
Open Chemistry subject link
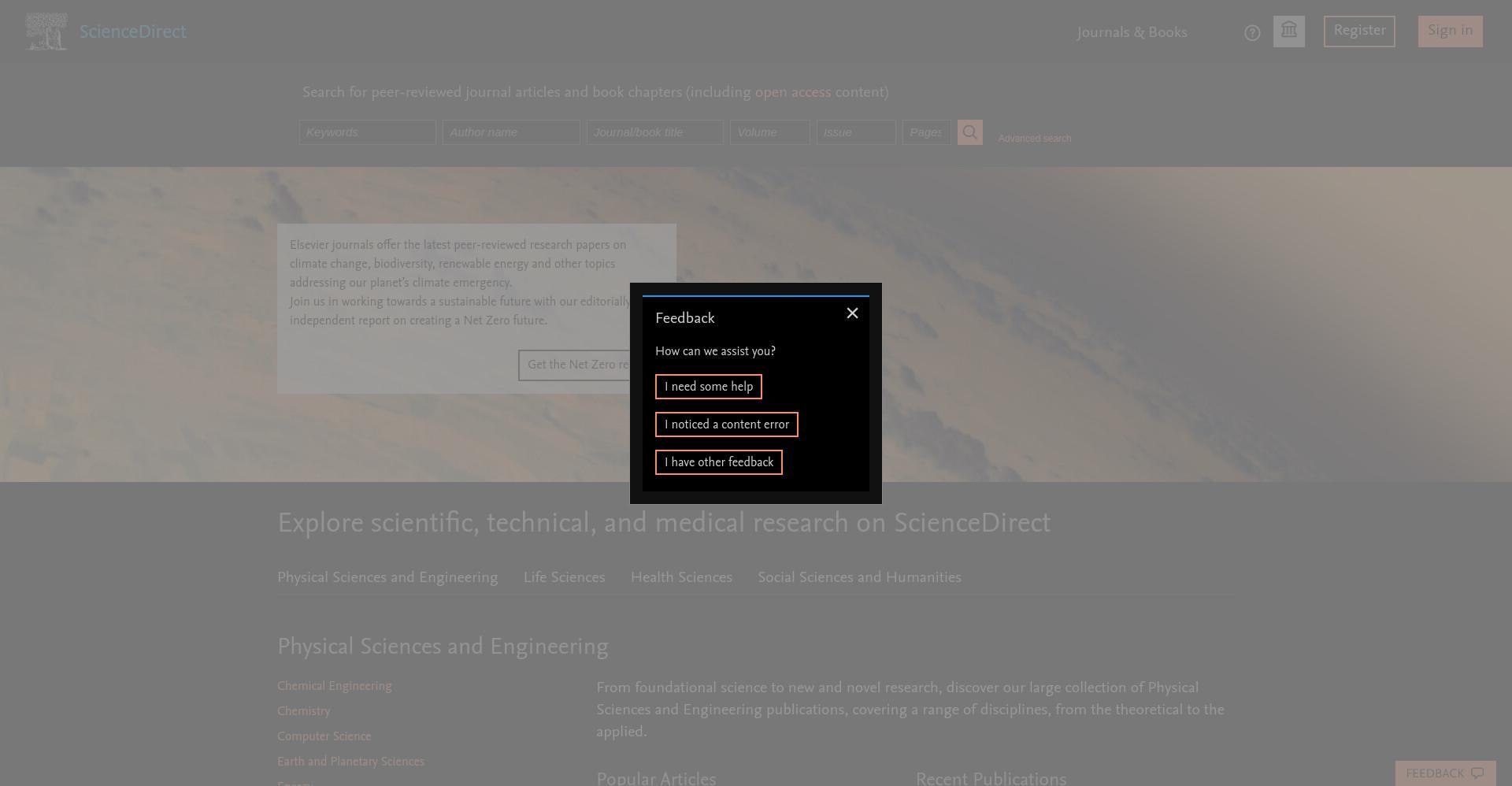tap(304, 711)
